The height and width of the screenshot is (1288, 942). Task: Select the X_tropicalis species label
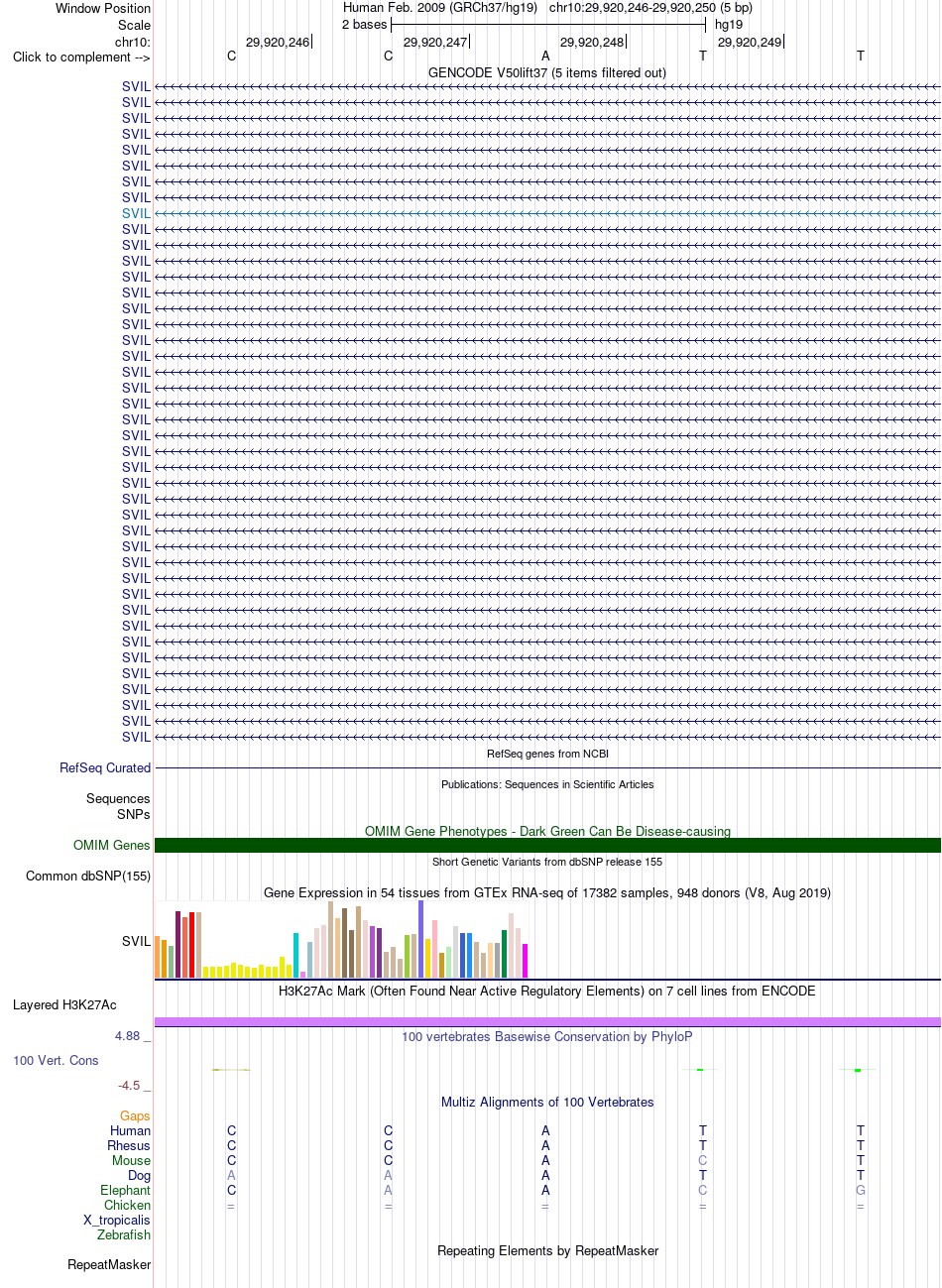click(117, 1221)
